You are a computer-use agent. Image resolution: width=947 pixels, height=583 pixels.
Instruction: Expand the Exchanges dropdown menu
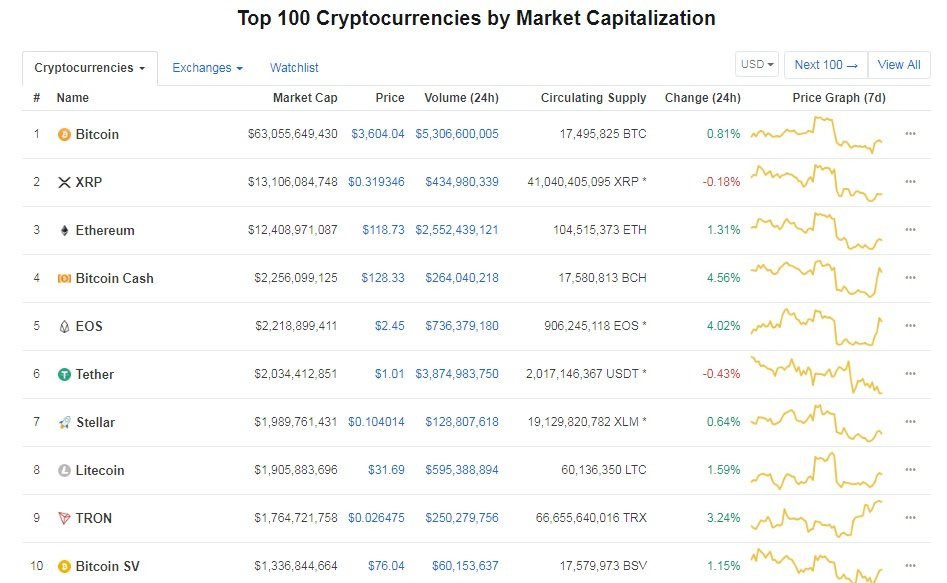207,68
